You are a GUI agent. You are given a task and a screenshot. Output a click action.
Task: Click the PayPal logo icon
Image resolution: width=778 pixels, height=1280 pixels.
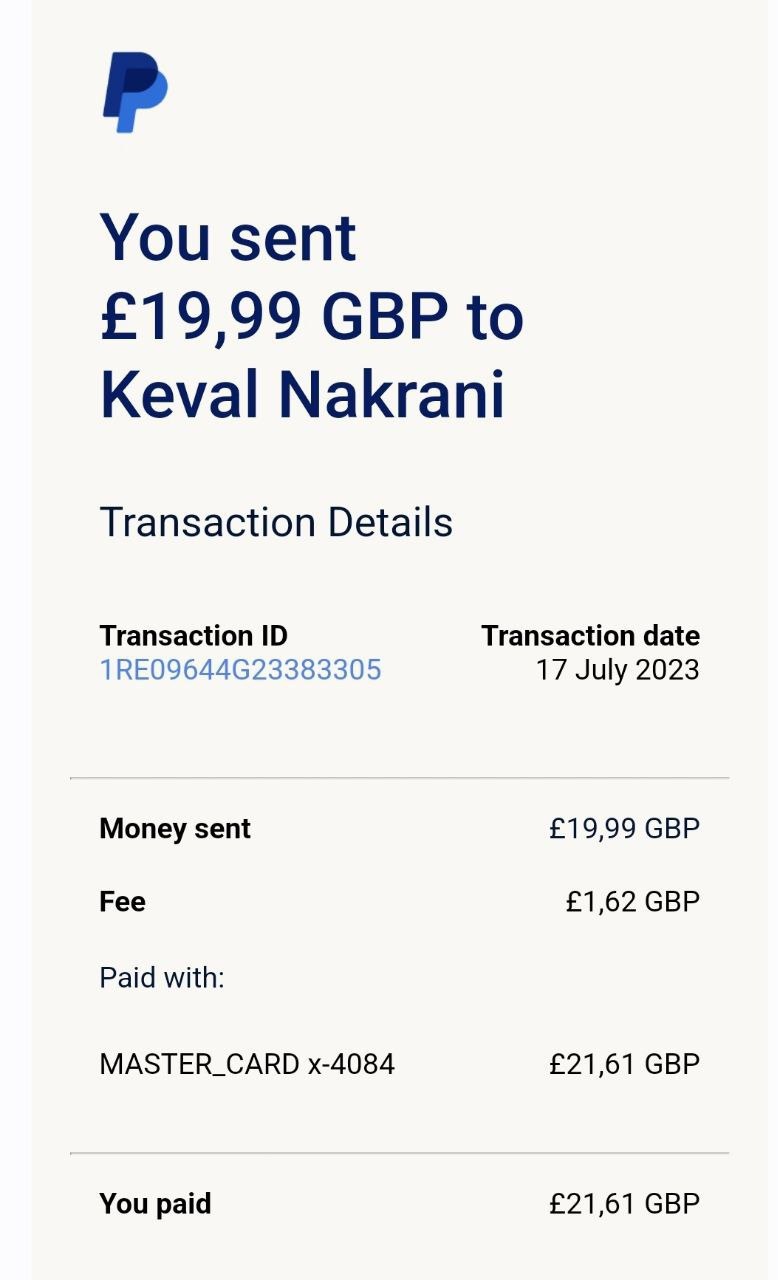pos(134,92)
